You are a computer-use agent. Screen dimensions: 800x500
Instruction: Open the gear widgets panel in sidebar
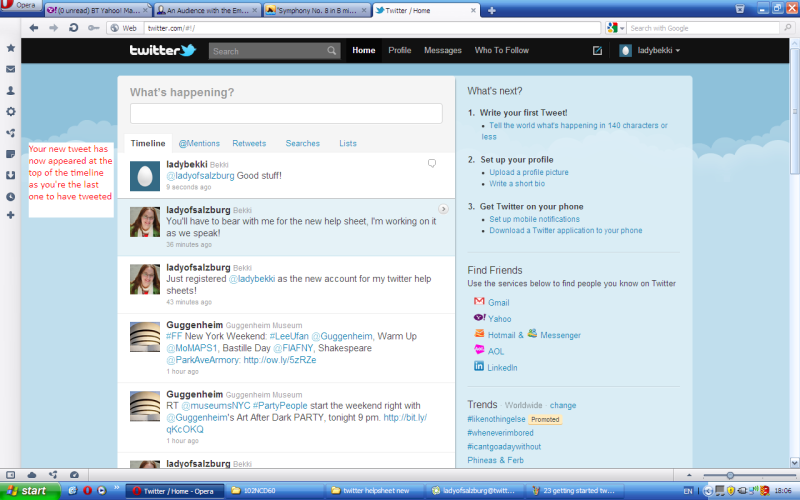tap(10, 112)
